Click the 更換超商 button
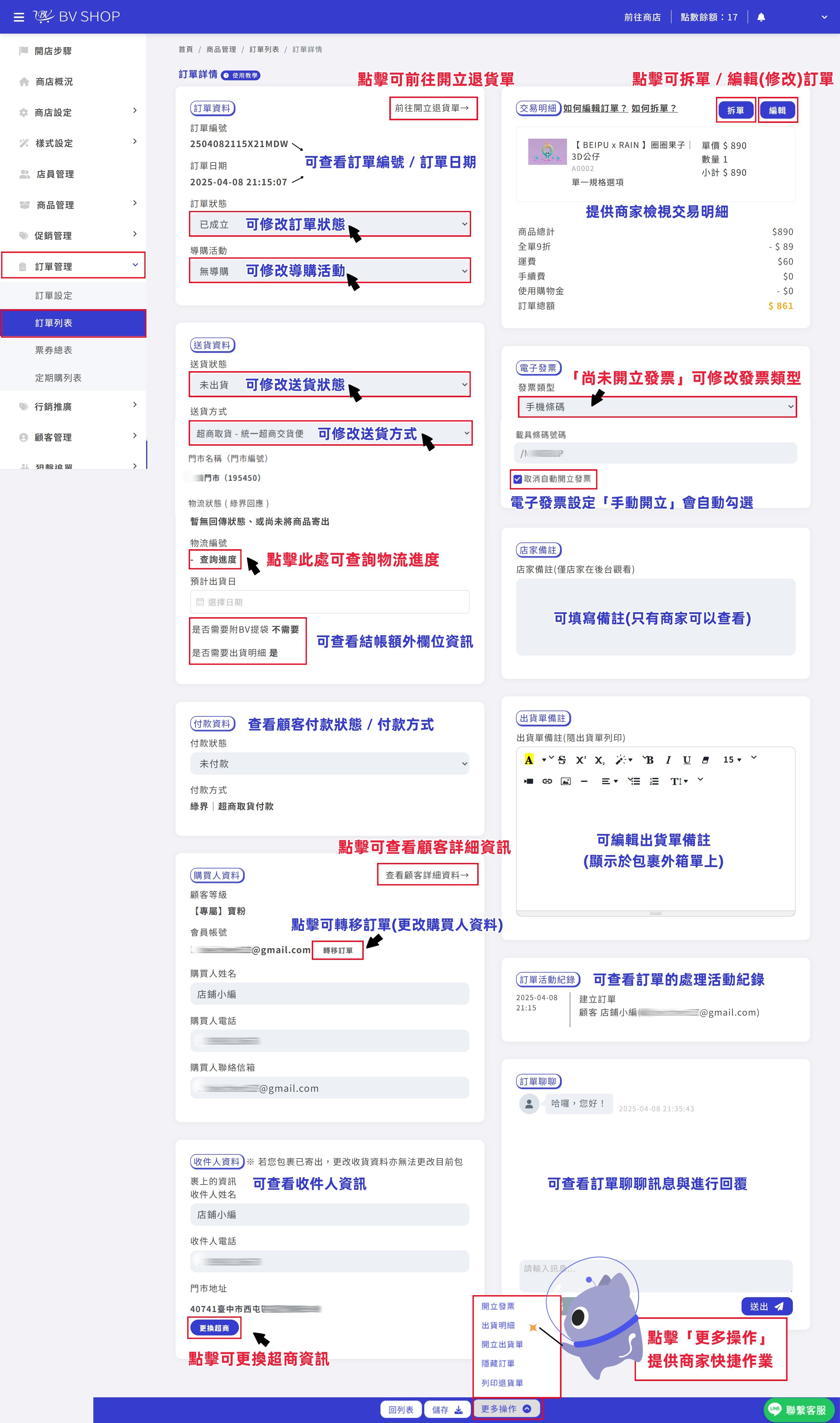Viewport: 840px width, 1423px height. coord(215,1328)
